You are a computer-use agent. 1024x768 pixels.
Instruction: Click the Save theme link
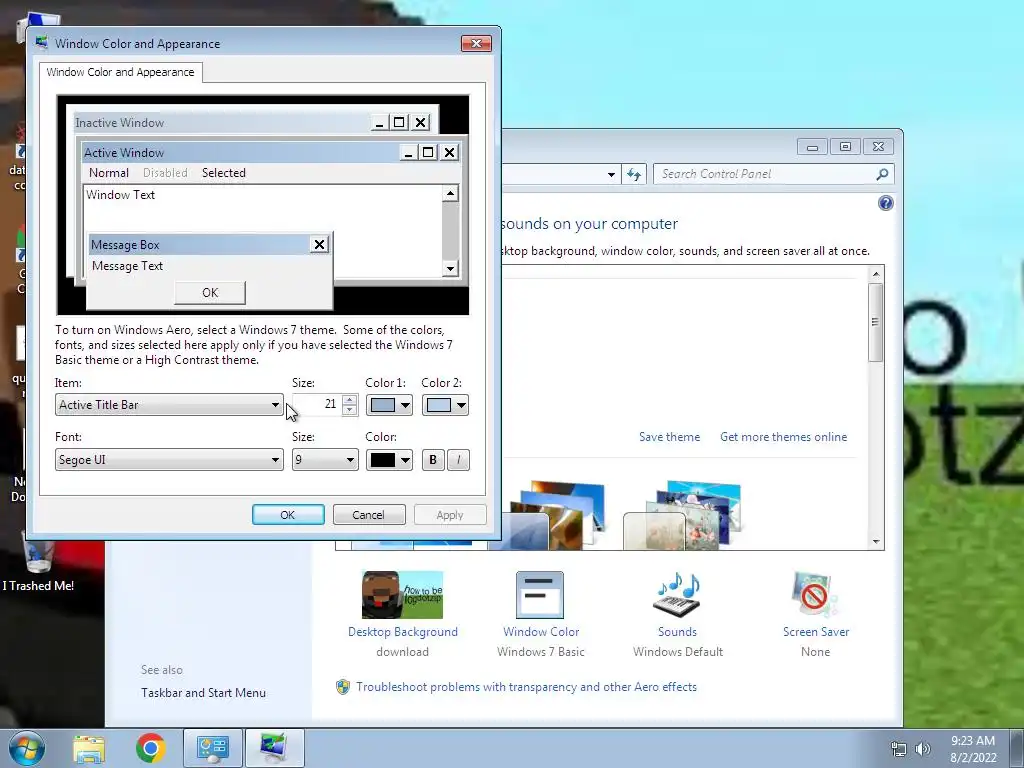pos(669,437)
